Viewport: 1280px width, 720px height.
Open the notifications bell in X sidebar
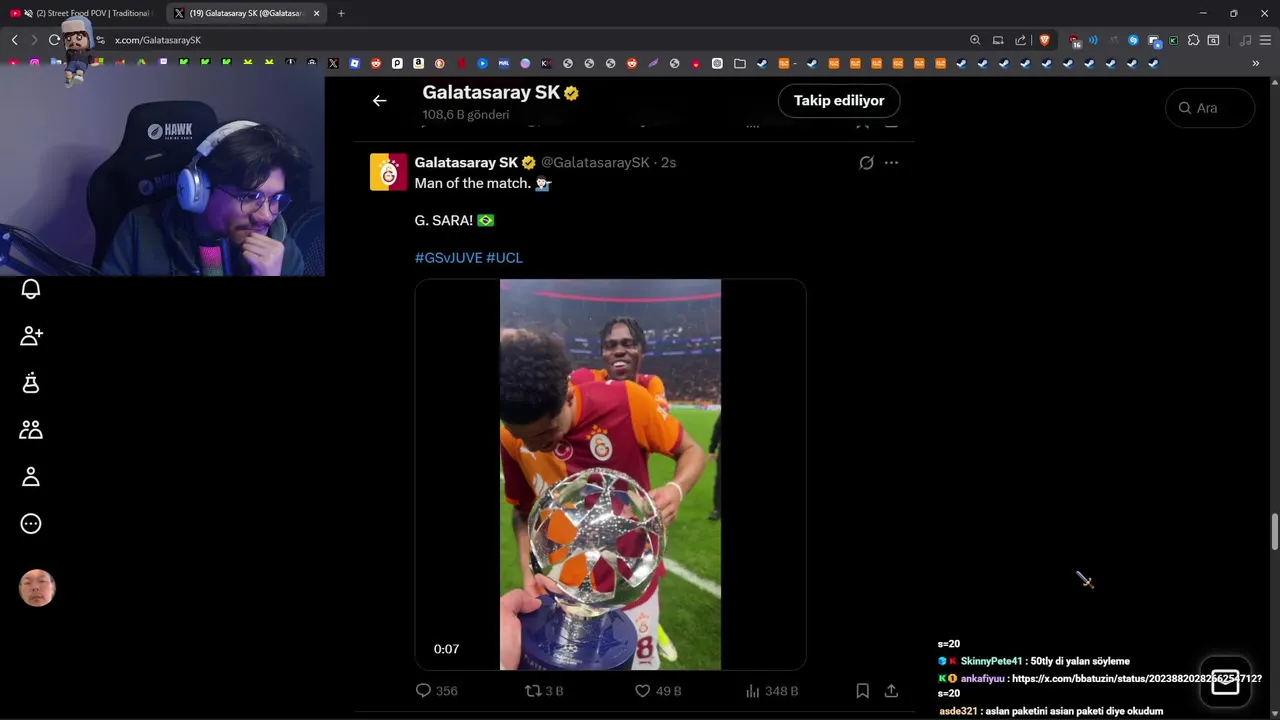(31, 289)
